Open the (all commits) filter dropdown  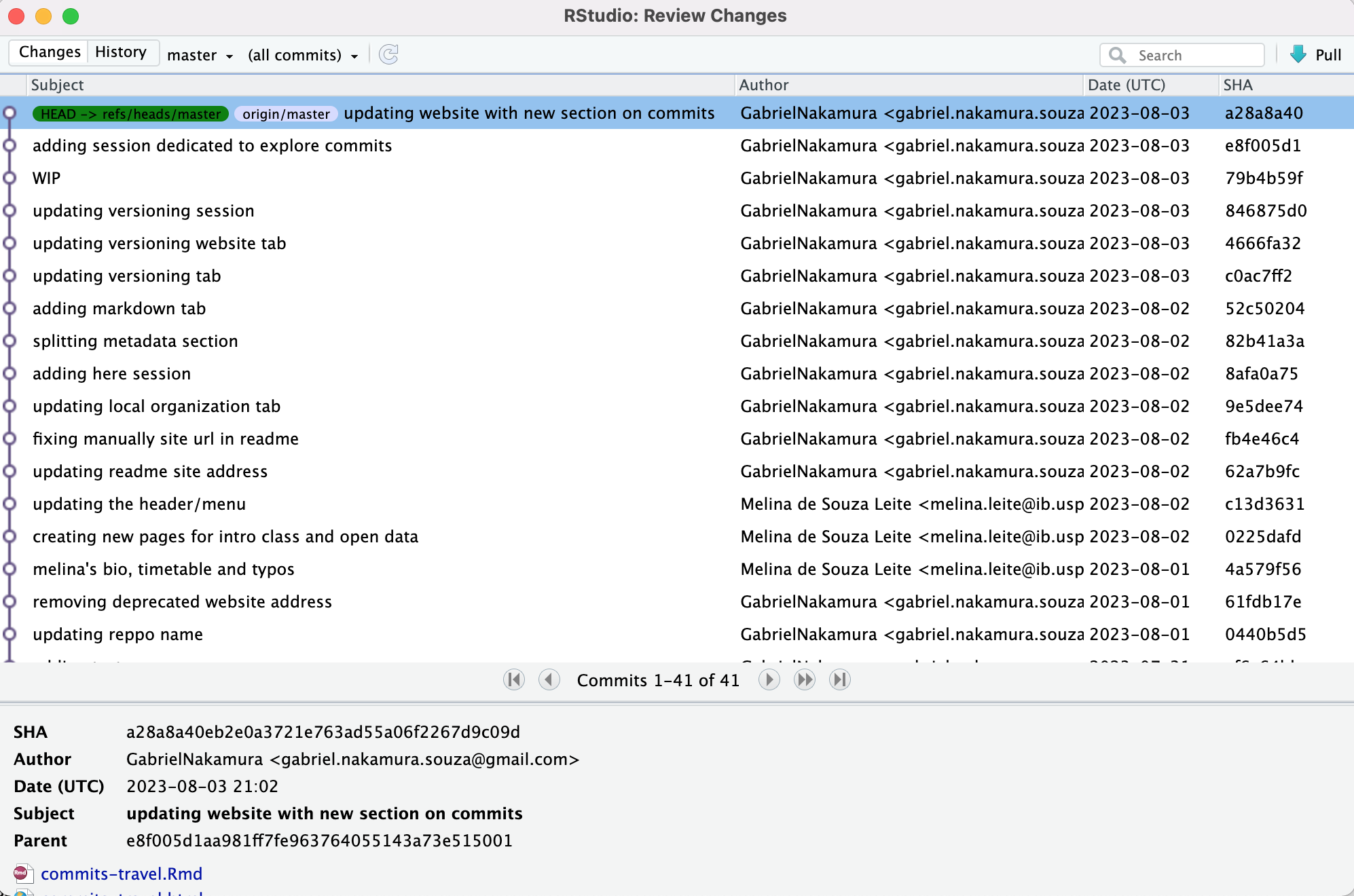click(x=303, y=55)
